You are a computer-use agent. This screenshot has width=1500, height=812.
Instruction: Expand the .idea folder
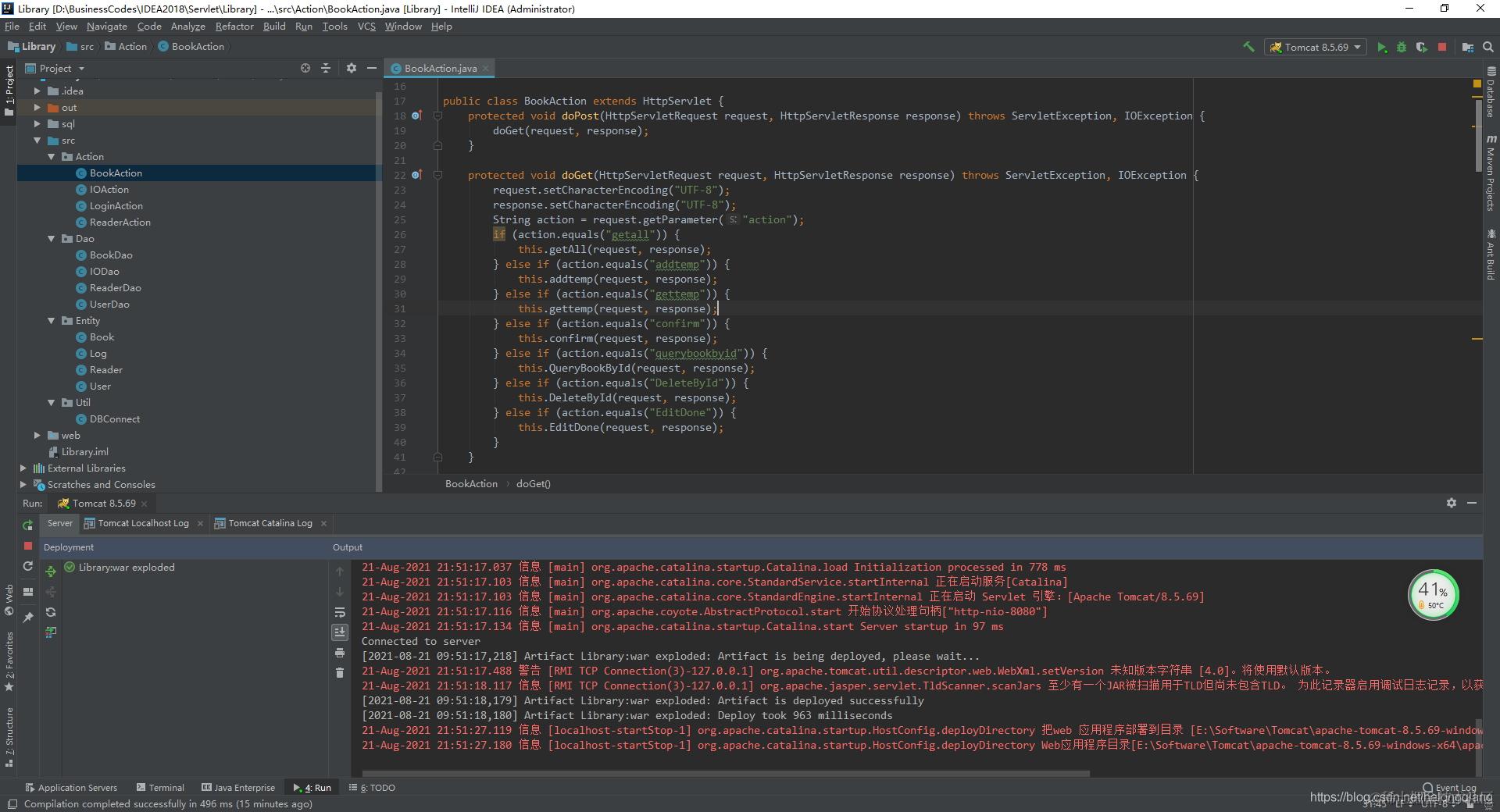point(37,91)
